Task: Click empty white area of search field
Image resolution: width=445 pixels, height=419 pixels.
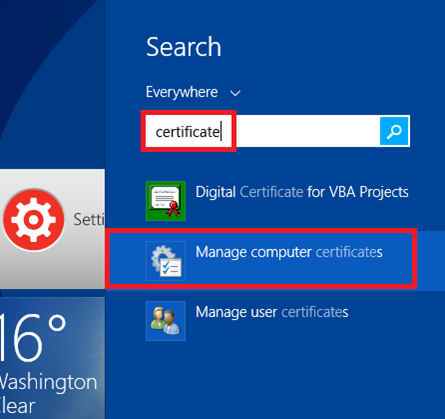Action: pos(307,131)
